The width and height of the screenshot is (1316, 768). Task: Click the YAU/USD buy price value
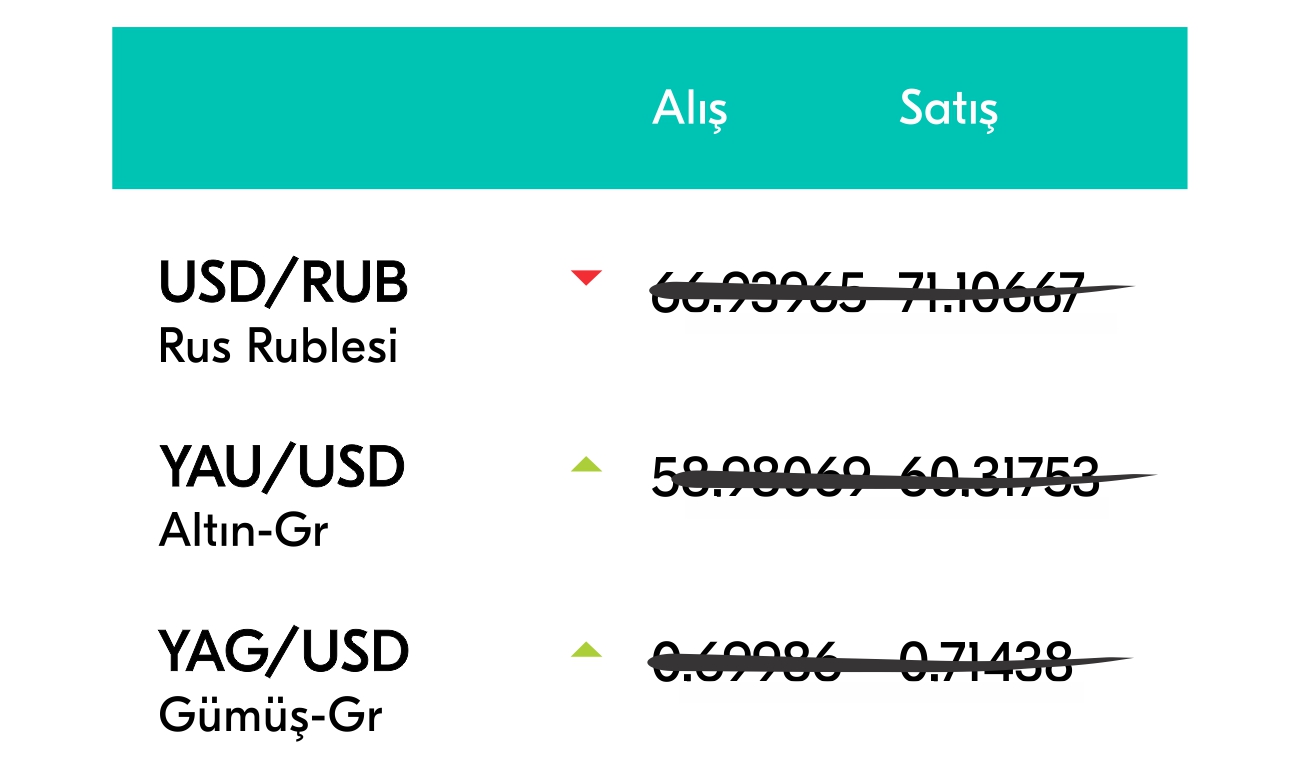(x=761, y=477)
